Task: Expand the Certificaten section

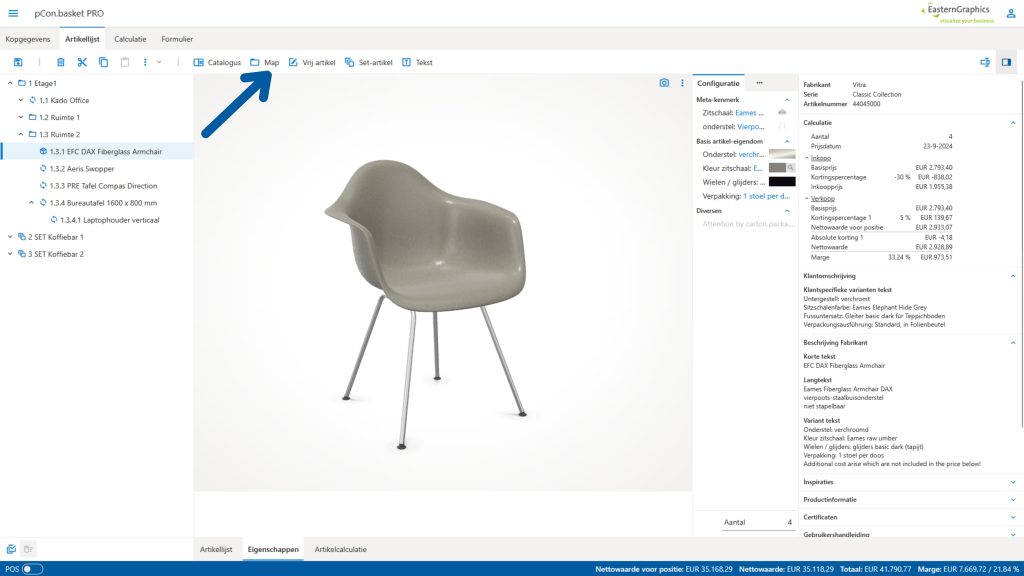Action: (1013, 517)
